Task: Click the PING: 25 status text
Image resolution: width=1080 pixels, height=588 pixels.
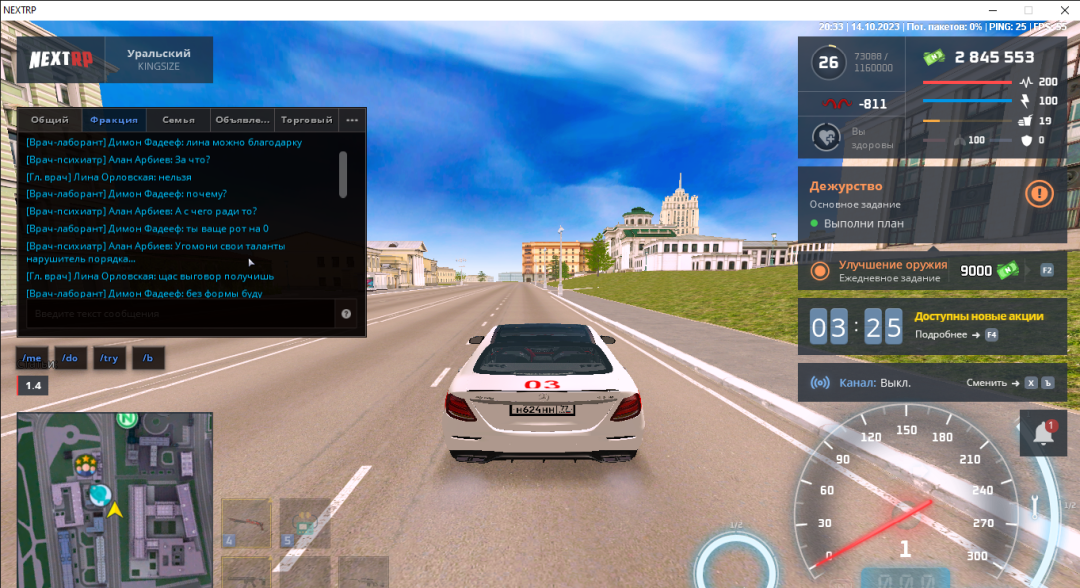Action: click(1007, 27)
